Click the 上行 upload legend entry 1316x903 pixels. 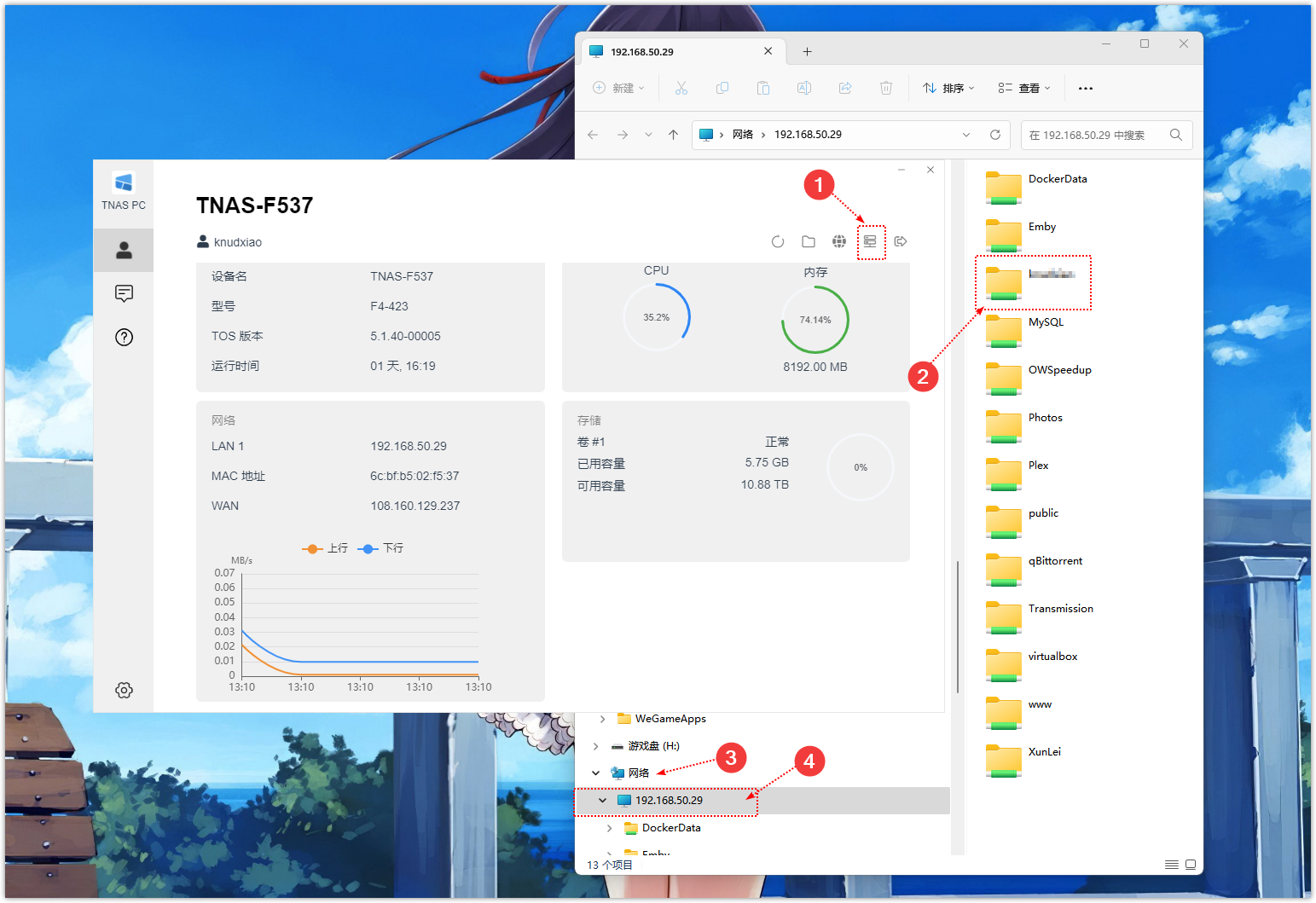(325, 548)
